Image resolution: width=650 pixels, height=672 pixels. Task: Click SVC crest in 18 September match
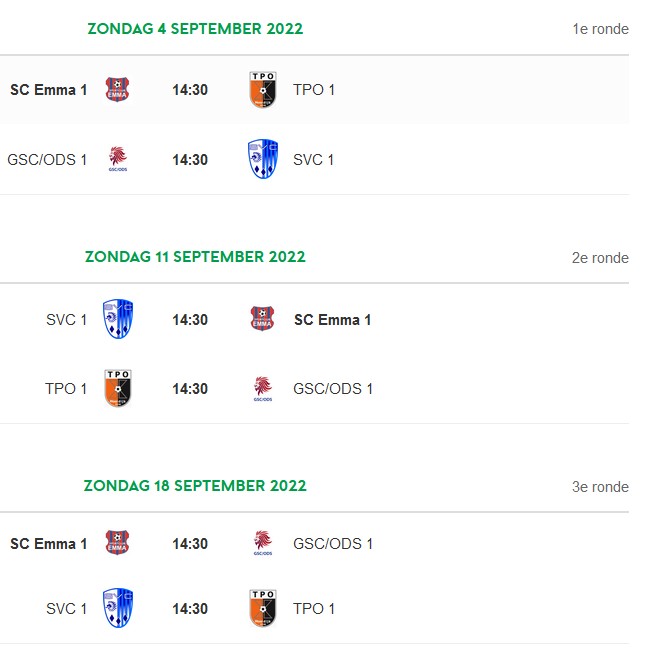[x=118, y=608]
